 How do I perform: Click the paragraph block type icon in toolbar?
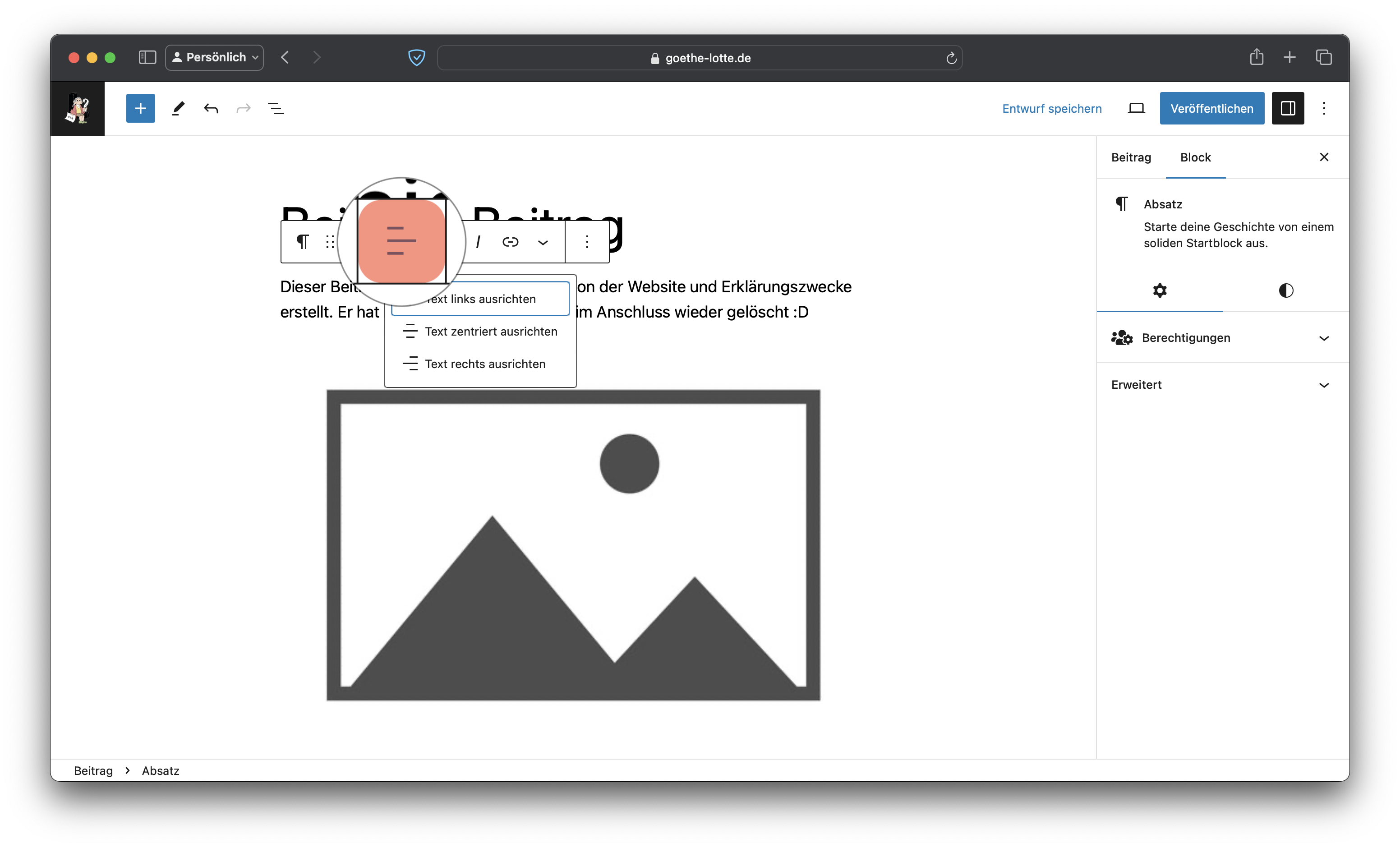click(302, 242)
